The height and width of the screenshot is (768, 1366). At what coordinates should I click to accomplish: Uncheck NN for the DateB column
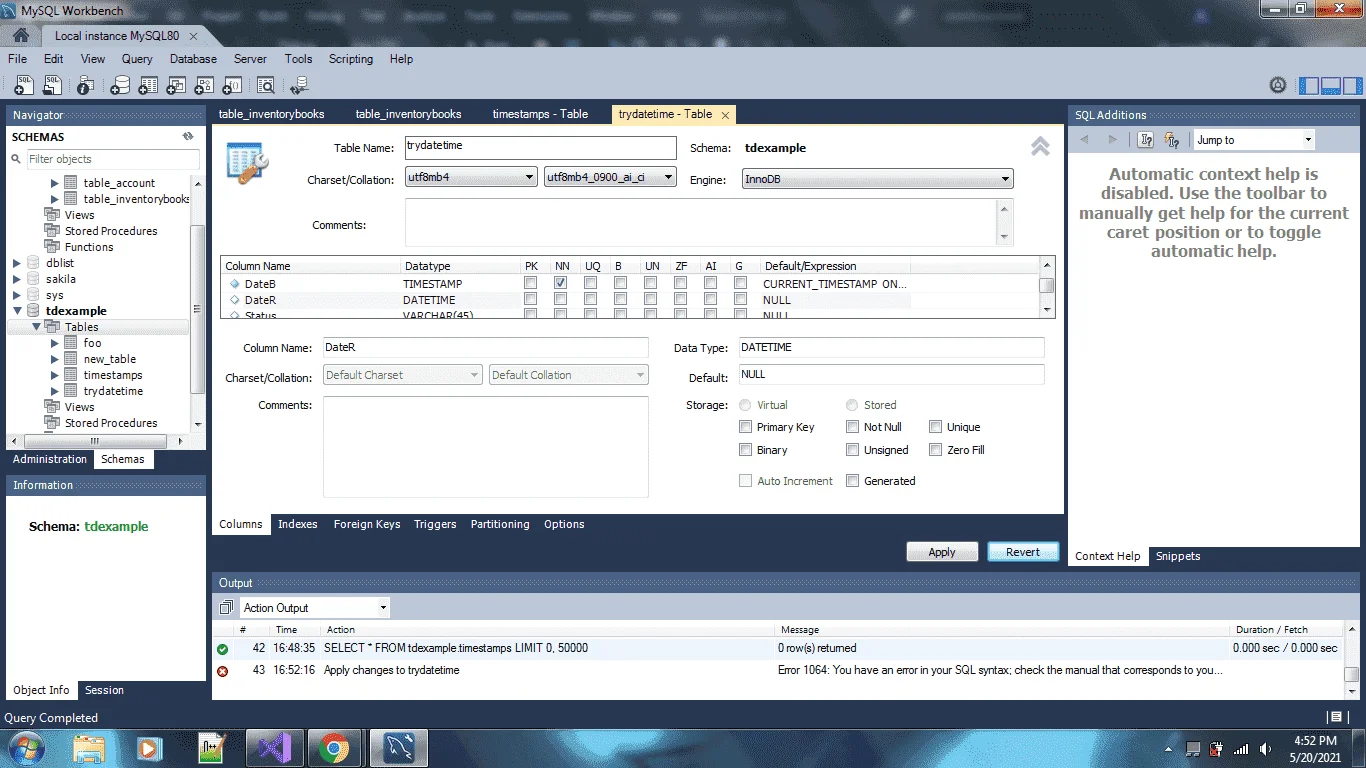(x=561, y=284)
